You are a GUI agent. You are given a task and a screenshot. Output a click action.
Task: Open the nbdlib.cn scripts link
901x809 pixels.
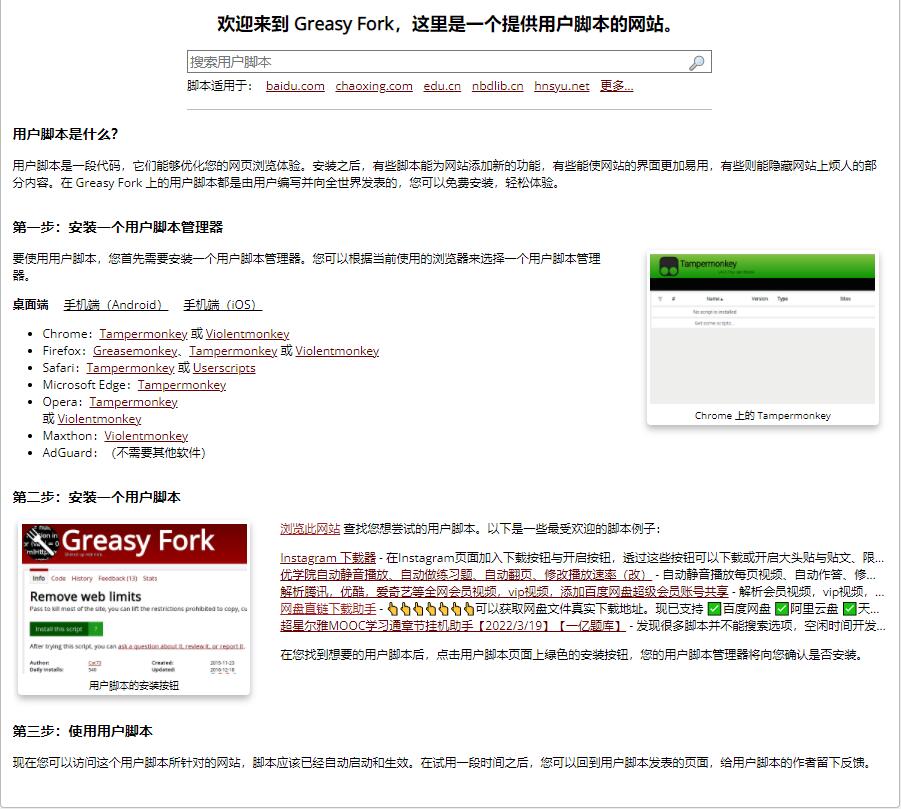pos(498,86)
